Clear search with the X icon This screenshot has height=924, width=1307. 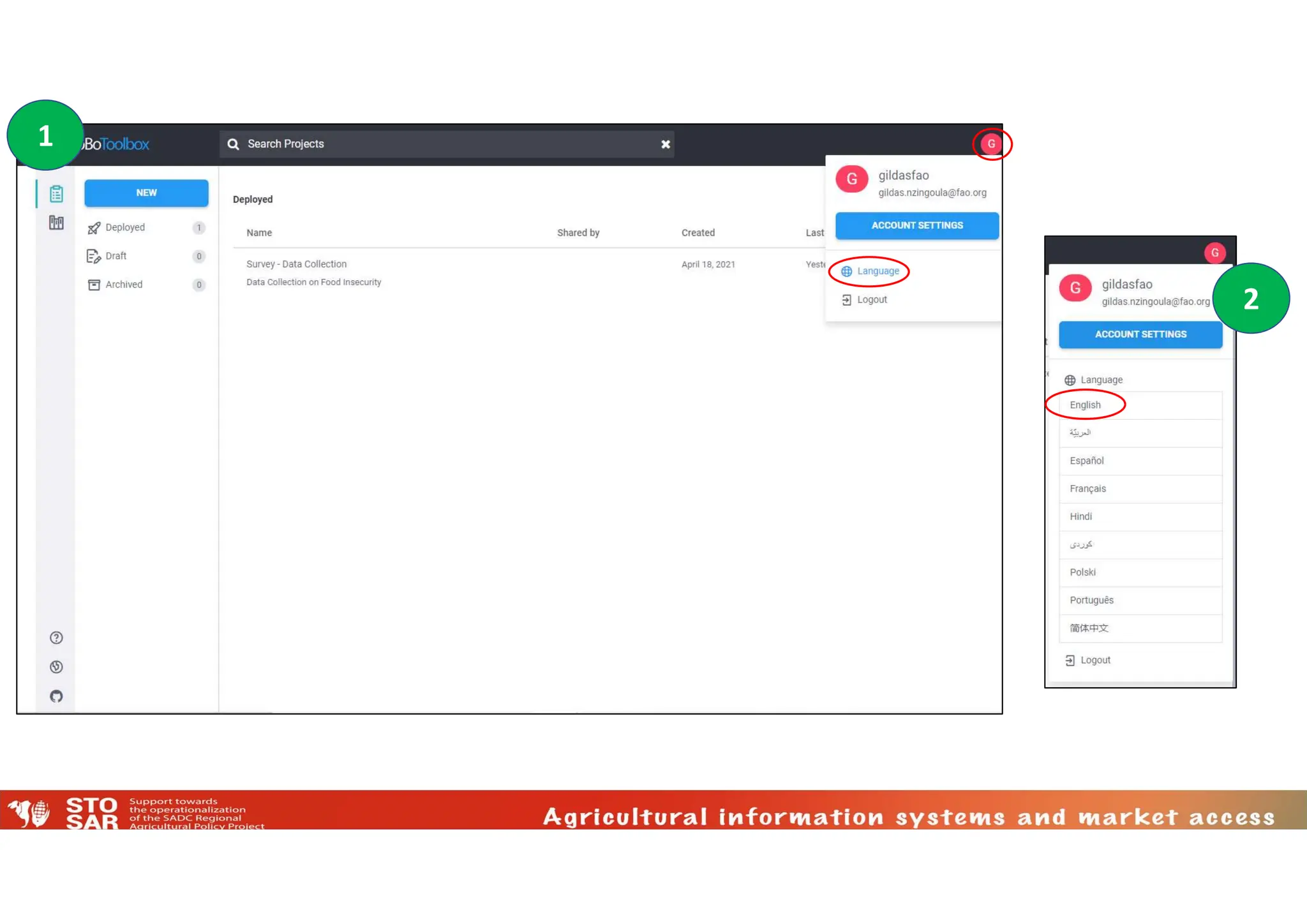[x=665, y=144]
